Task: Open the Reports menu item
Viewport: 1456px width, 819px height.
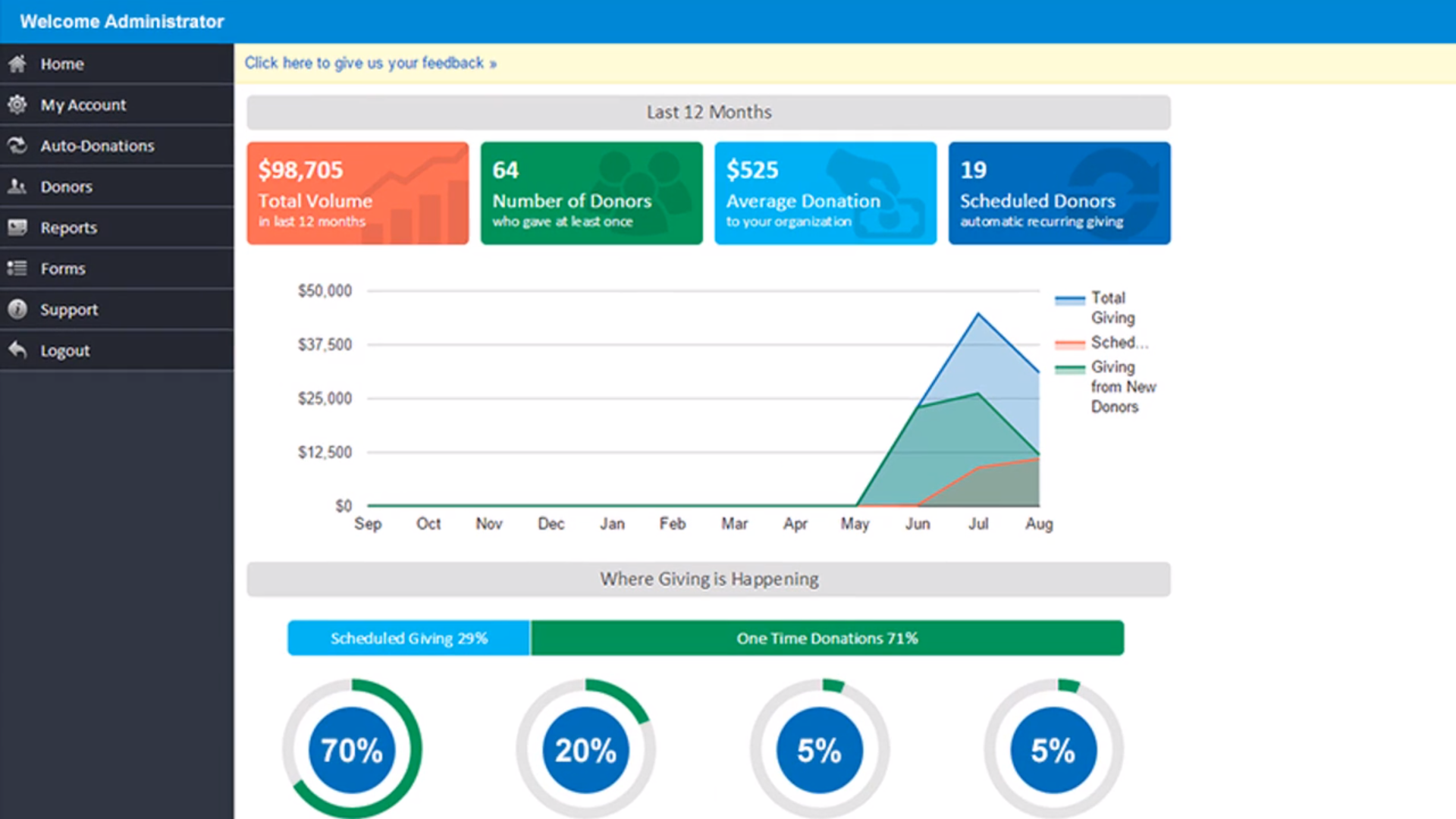Action: pos(69,227)
